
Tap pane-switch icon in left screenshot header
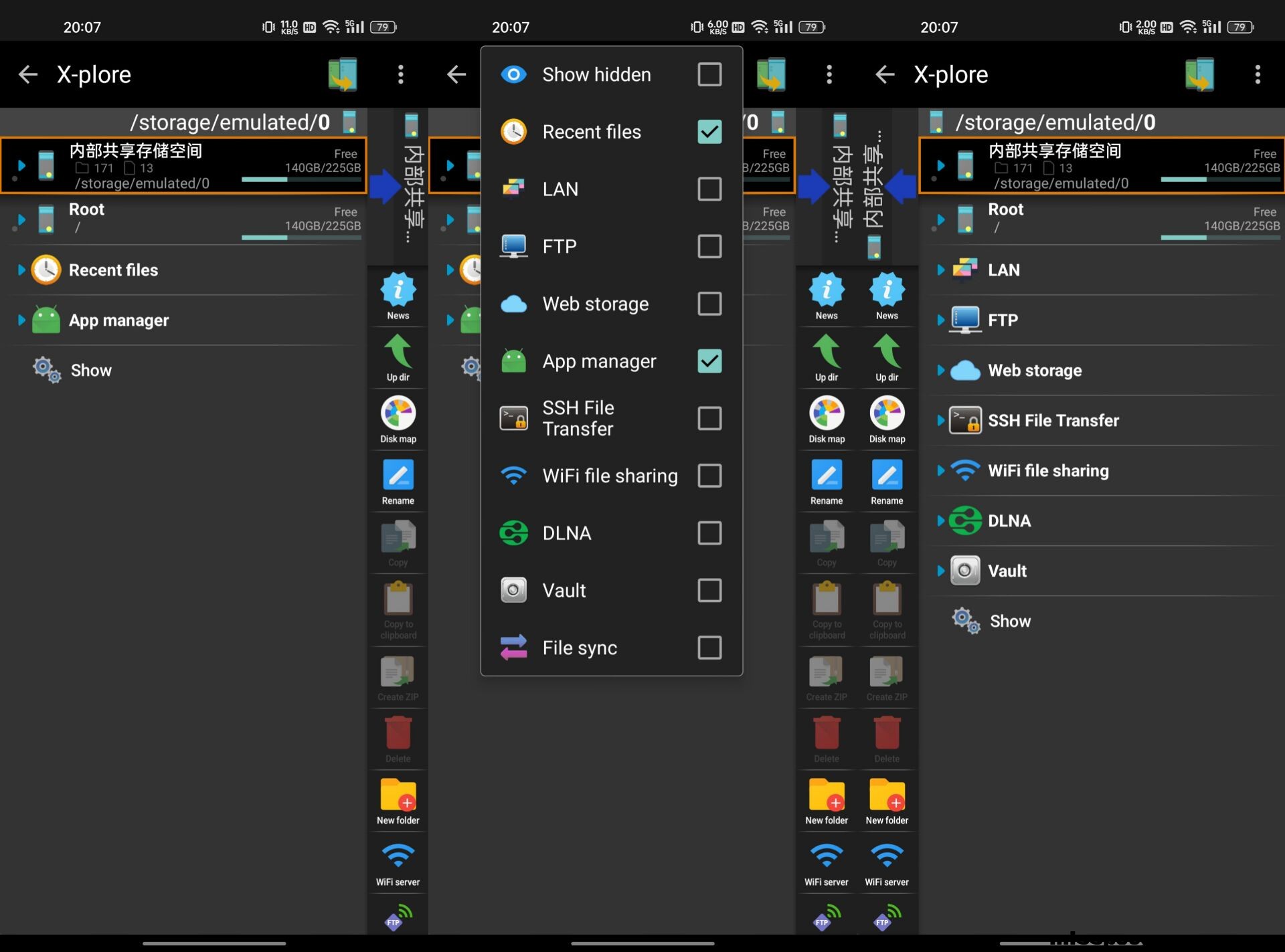tap(343, 74)
